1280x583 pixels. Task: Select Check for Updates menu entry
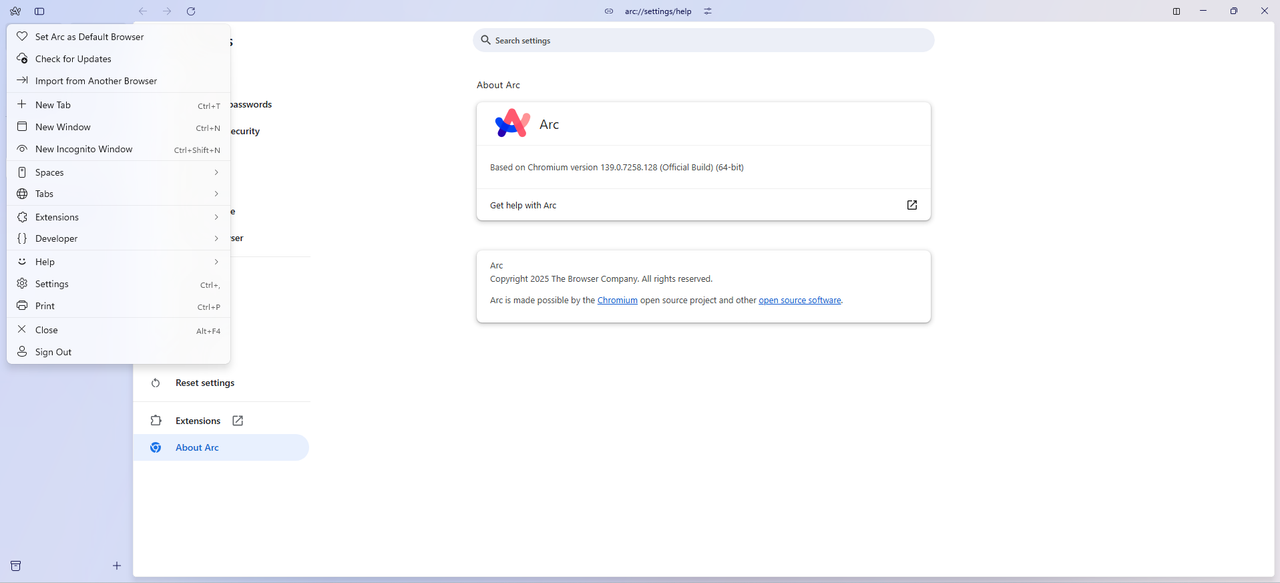pyautogui.click(x=119, y=58)
